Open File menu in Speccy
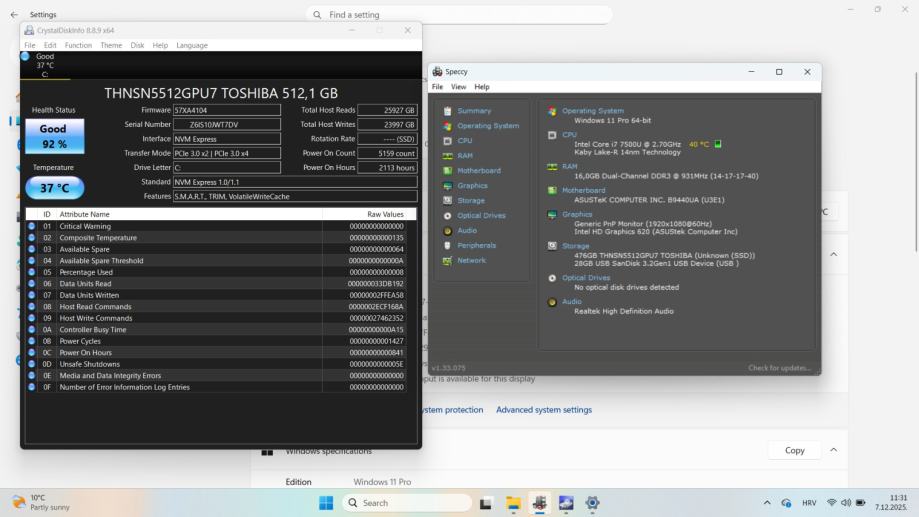The image size is (919, 517). [437, 87]
